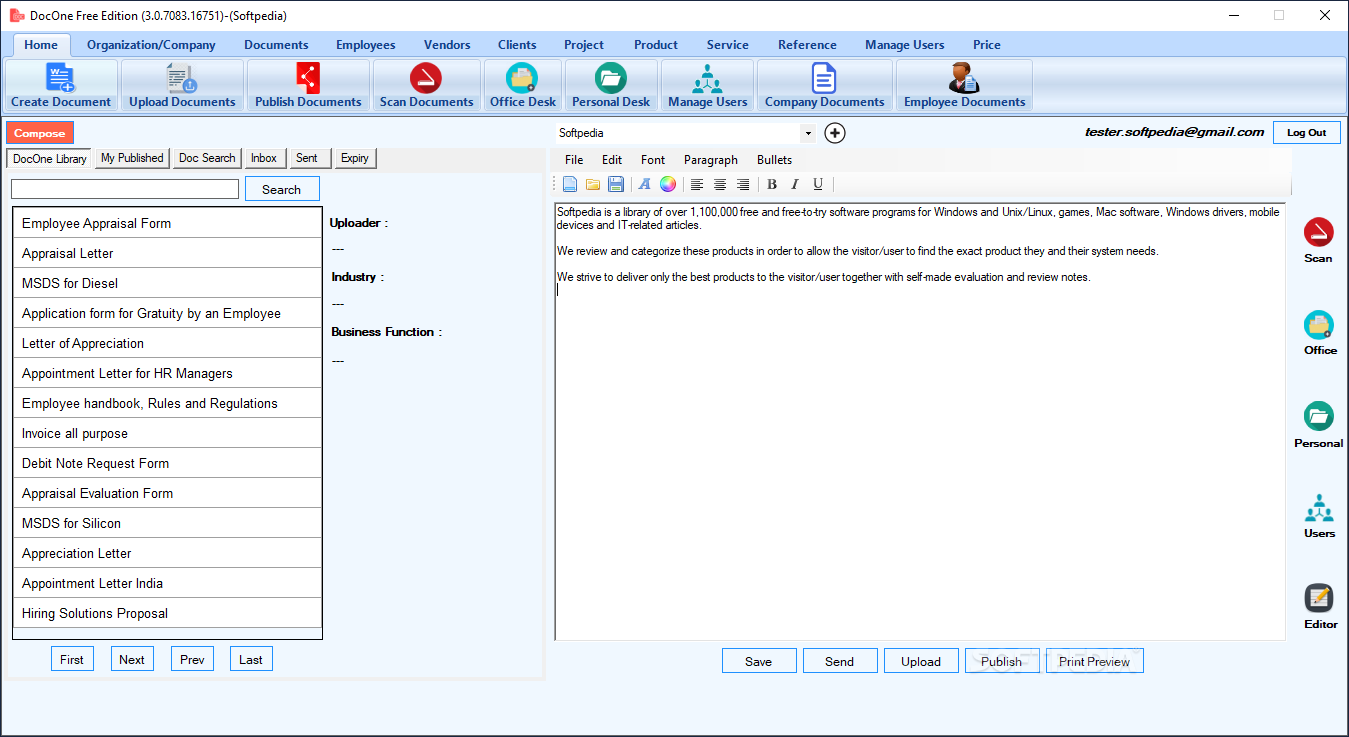Open the editor Edit menu
This screenshot has height=737, width=1349.
coord(612,160)
